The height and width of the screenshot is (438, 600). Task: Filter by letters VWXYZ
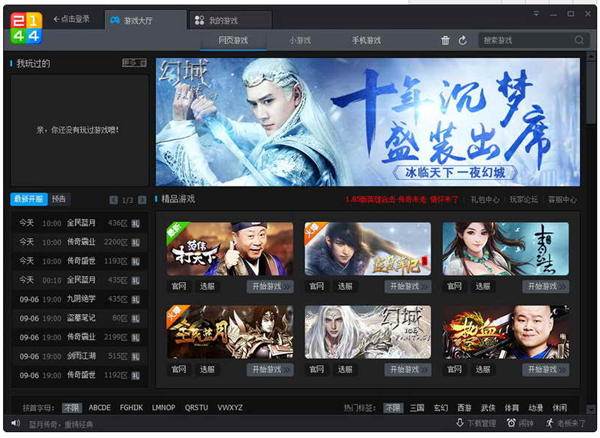pos(230,408)
